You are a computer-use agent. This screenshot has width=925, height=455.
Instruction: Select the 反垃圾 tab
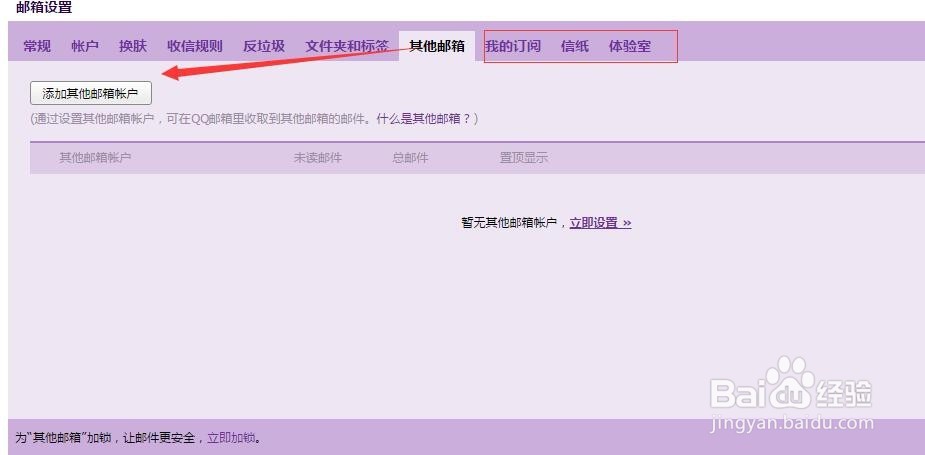[x=264, y=46]
